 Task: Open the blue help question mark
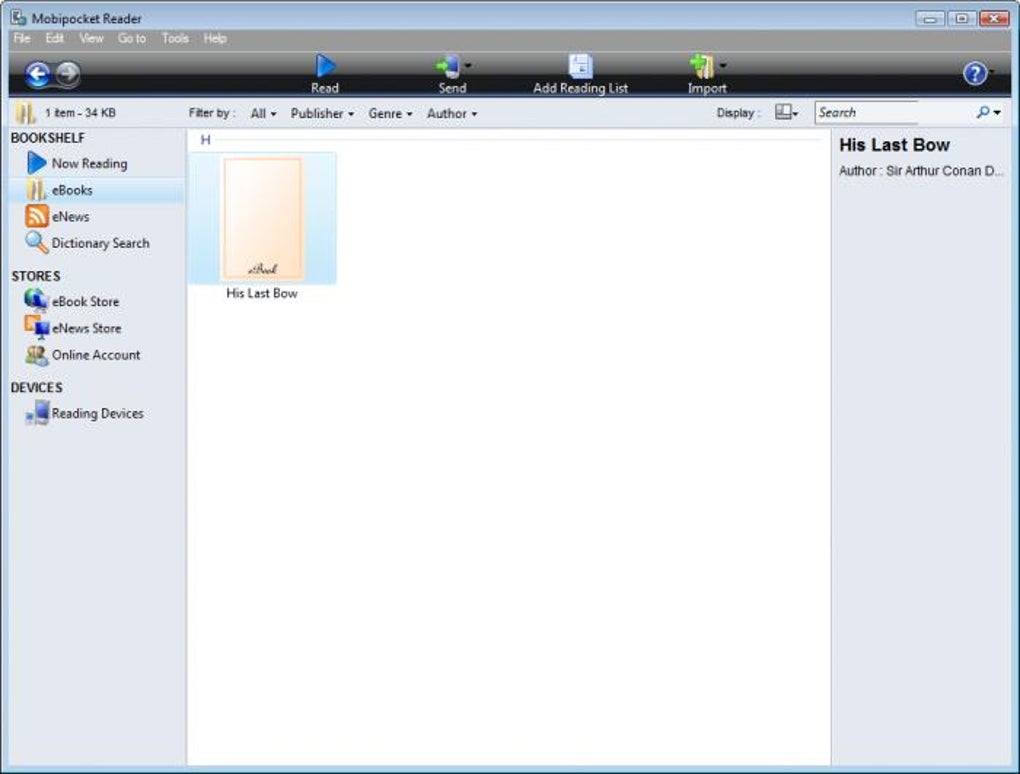point(974,73)
